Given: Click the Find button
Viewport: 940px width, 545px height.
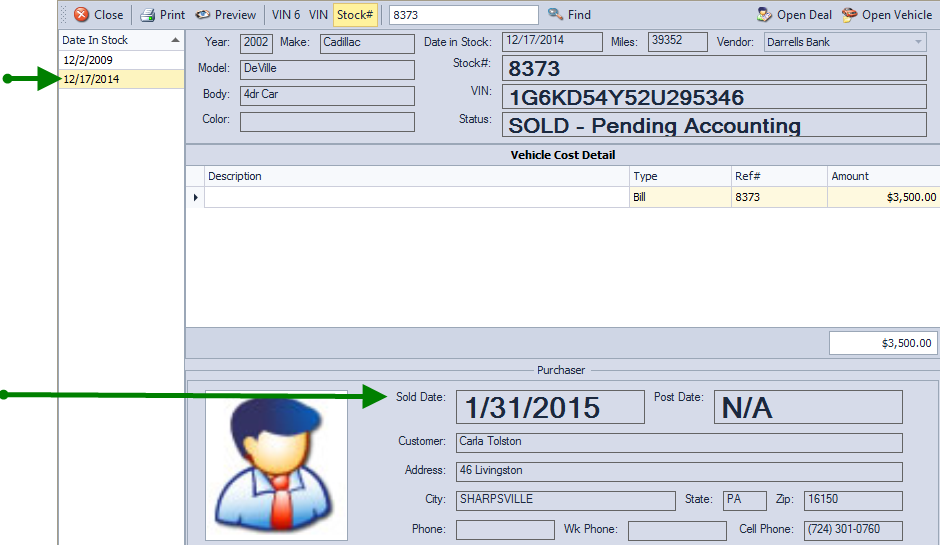Looking at the screenshot, I should coord(569,15).
